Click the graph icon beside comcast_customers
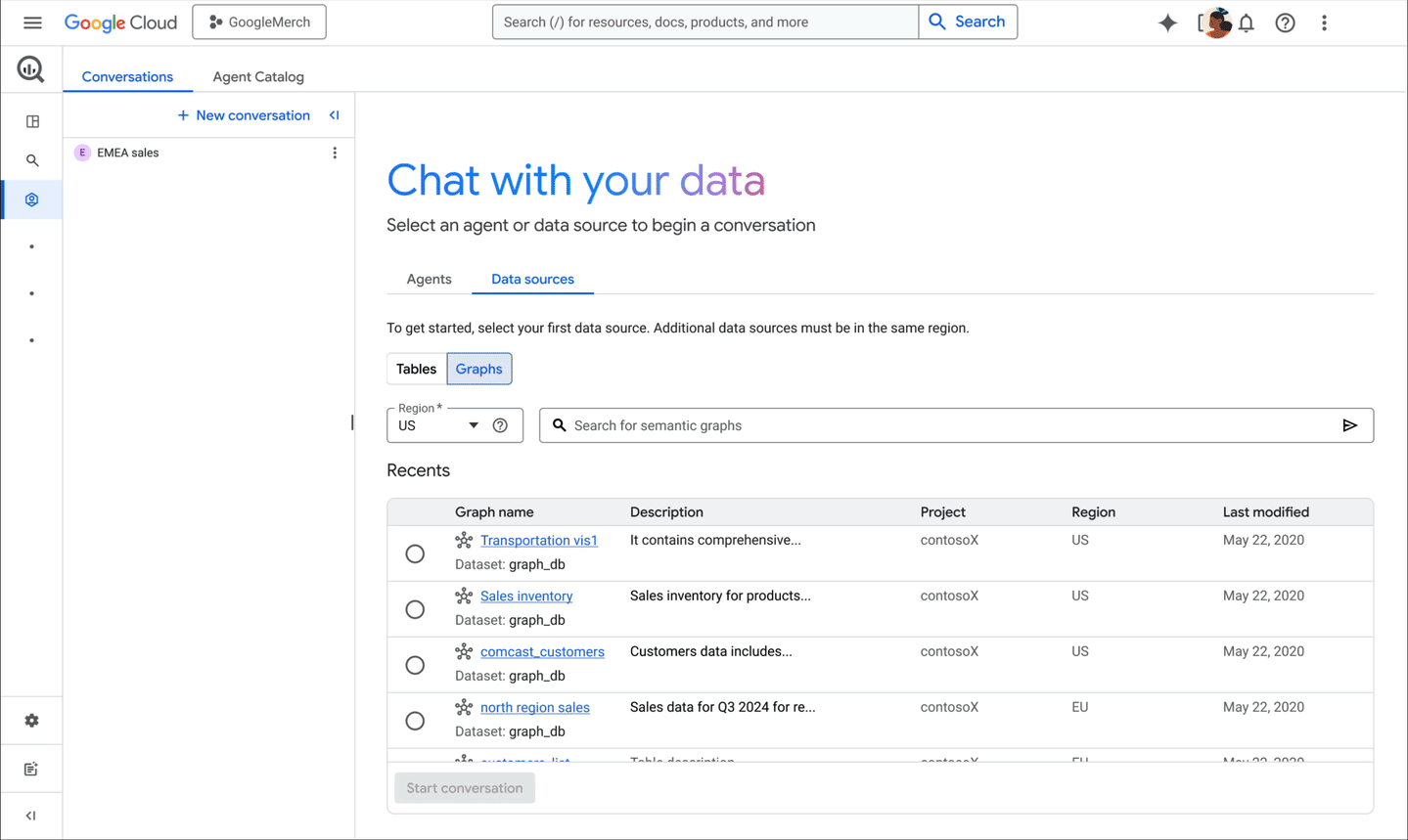This screenshot has width=1408, height=840. (464, 651)
